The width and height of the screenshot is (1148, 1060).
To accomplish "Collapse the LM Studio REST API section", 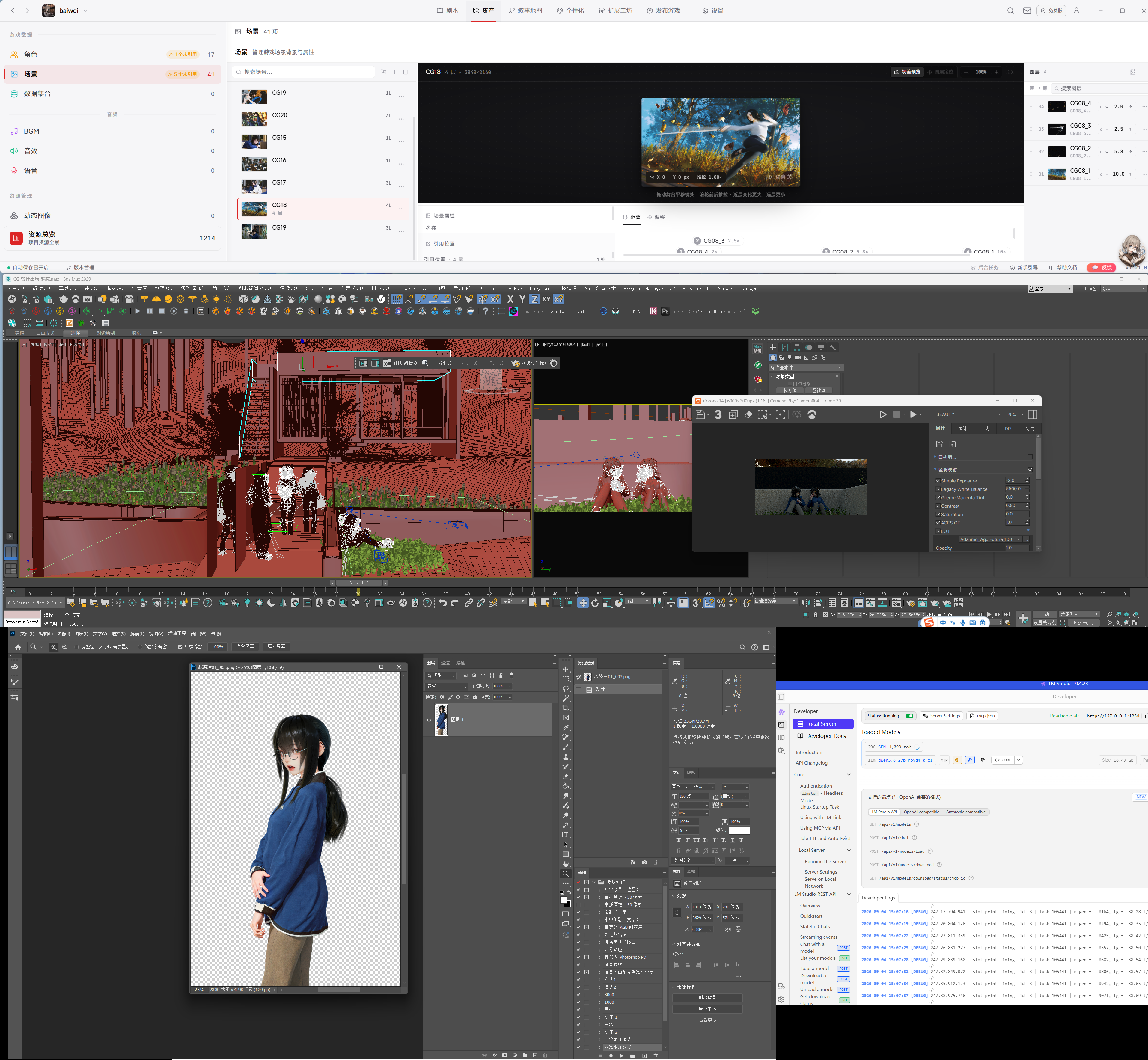I will (849, 894).
